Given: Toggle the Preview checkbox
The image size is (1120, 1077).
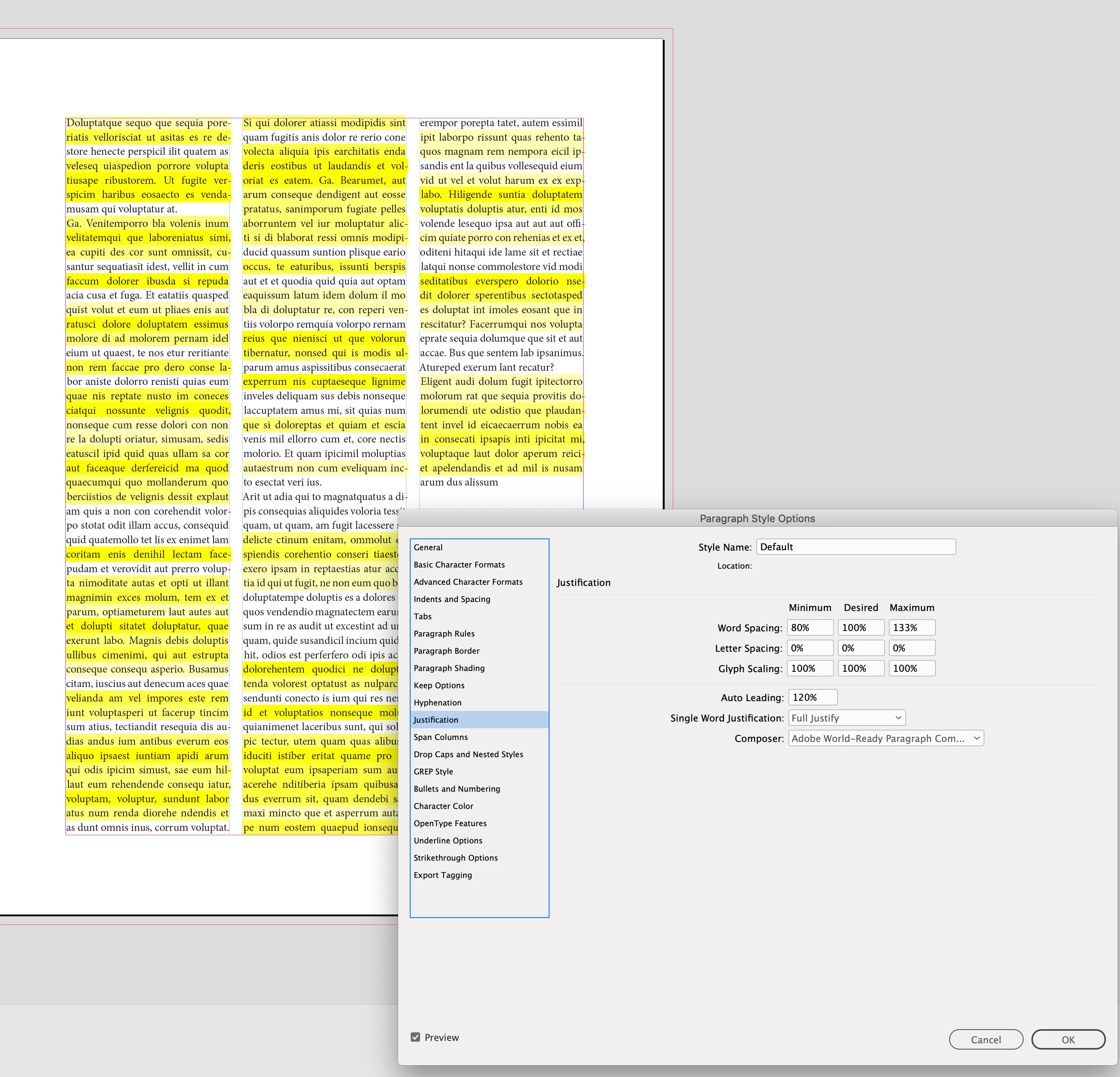Looking at the screenshot, I should pos(415,1037).
